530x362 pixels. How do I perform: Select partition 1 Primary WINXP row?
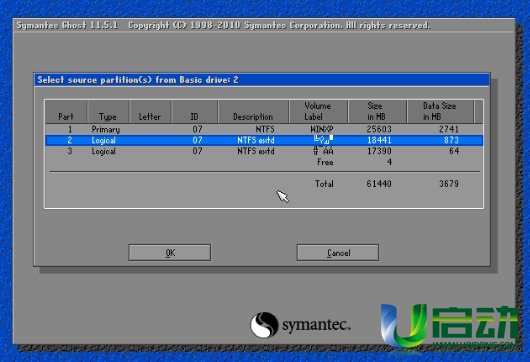click(x=264, y=129)
